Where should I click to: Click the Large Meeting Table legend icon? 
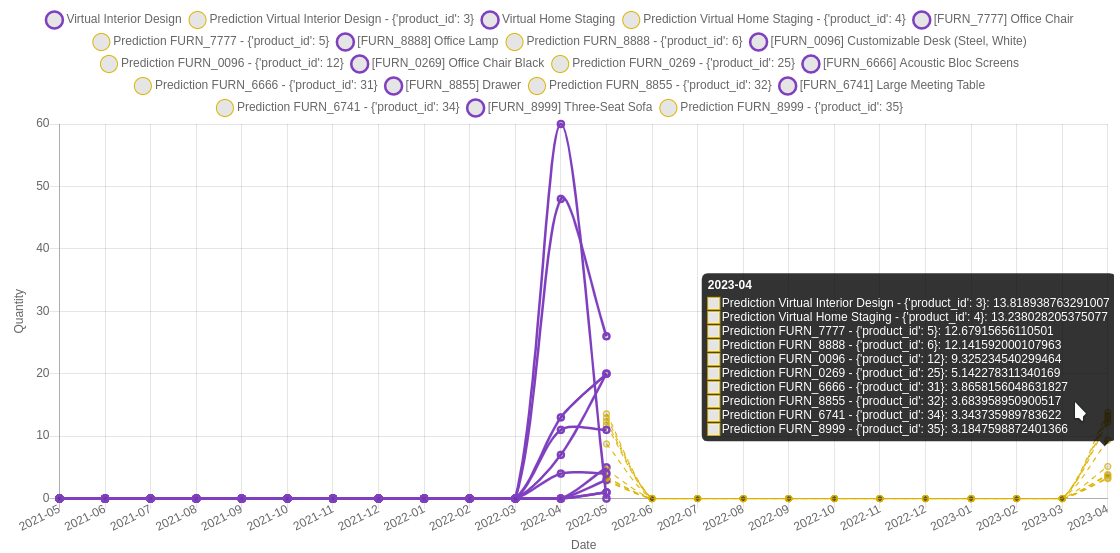point(788,86)
